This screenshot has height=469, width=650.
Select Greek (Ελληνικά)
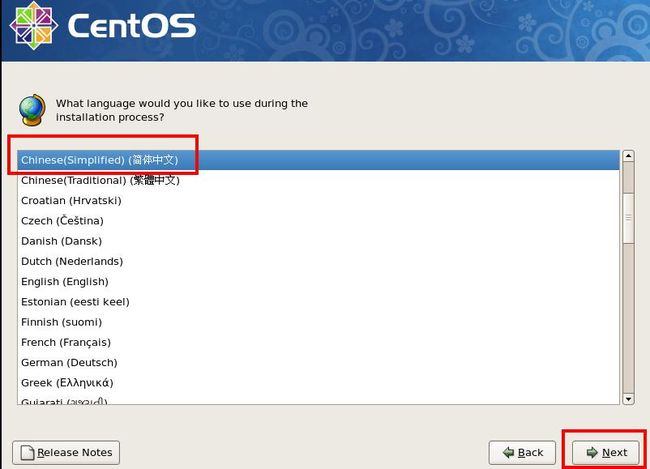coord(318,383)
